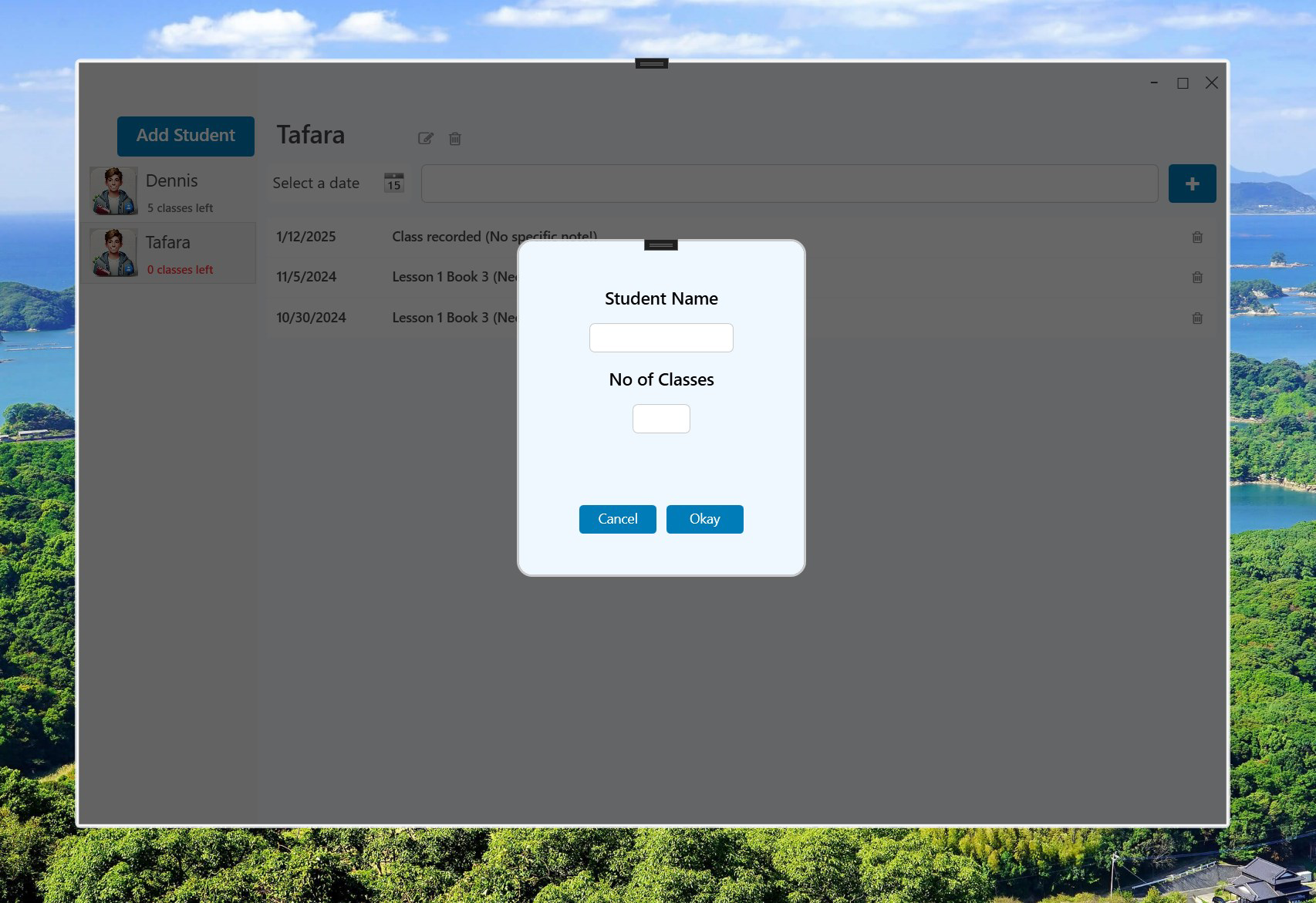Click the plus button to add class

[x=1192, y=184]
